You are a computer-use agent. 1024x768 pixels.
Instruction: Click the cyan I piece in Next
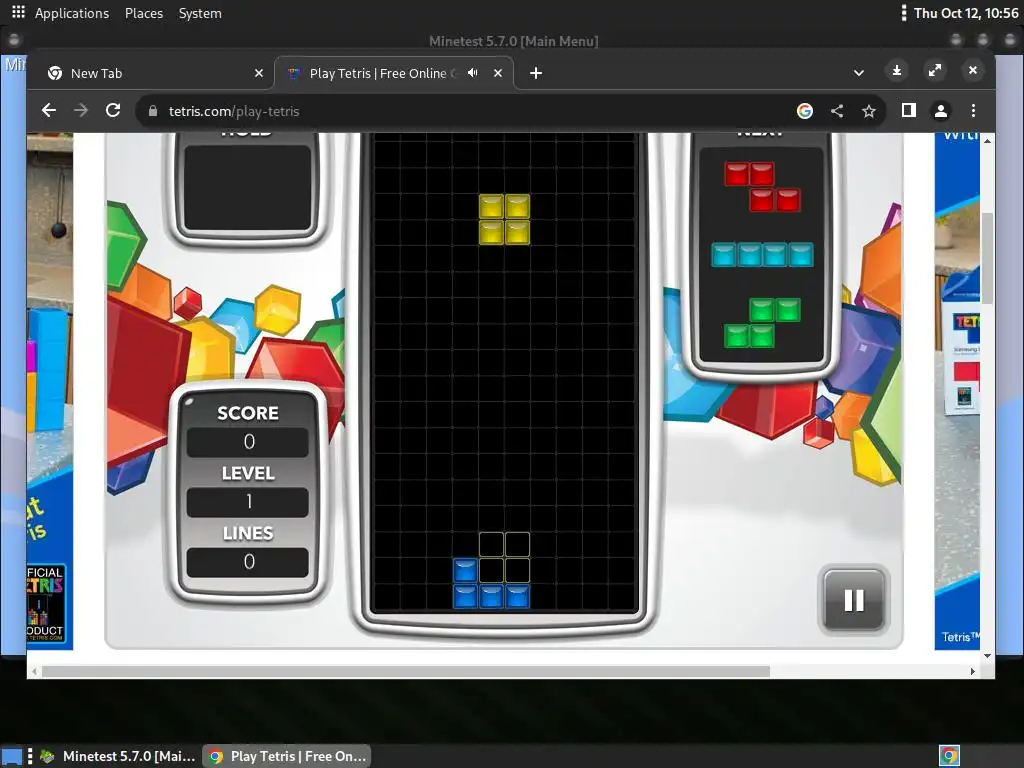pos(762,255)
